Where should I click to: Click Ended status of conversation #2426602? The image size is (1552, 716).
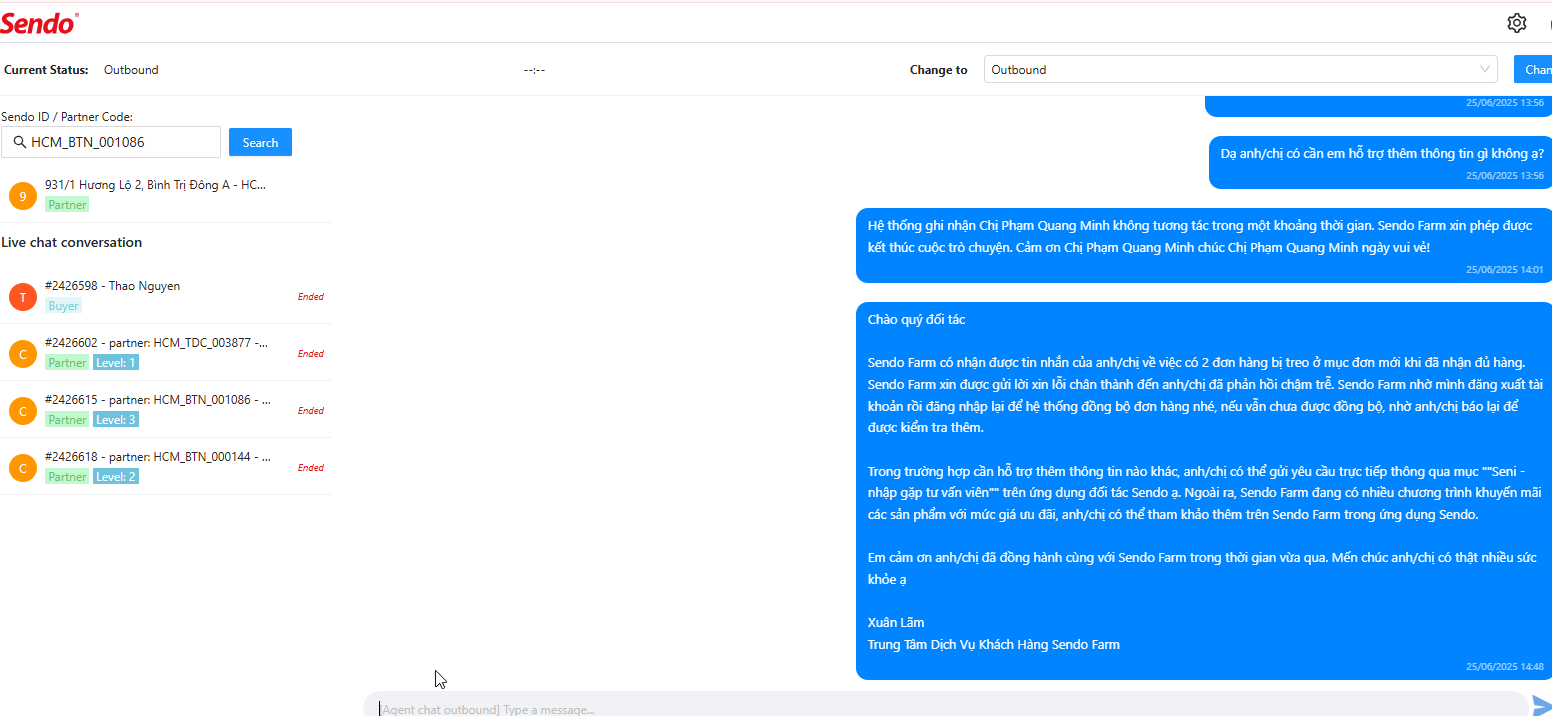[311, 354]
